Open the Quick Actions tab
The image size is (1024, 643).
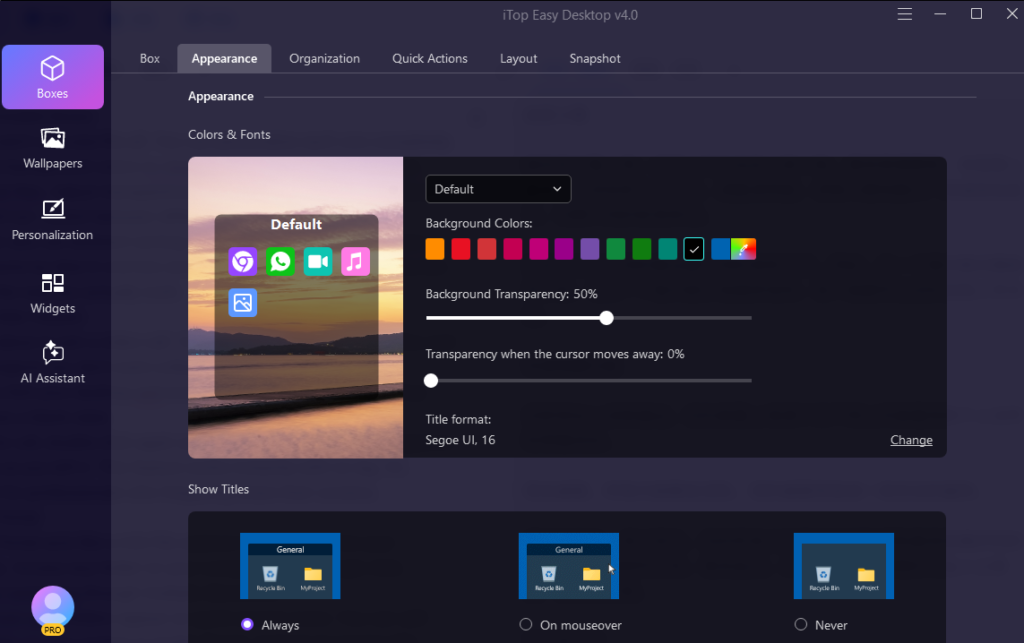pos(430,59)
